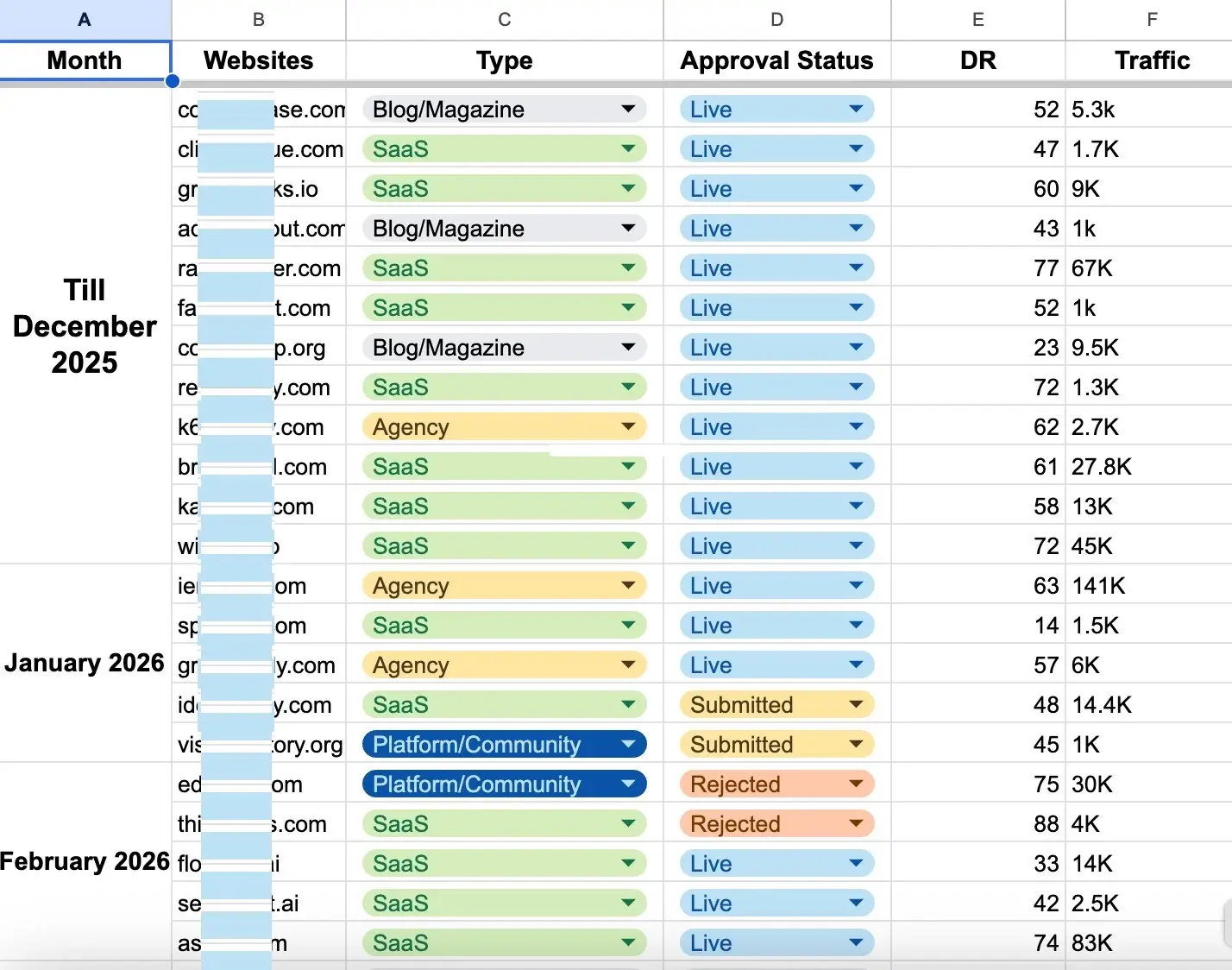Select the Till December 2025 merged cell
This screenshot has width=1232, height=970.
pyautogui.click(x=84, y=326)
